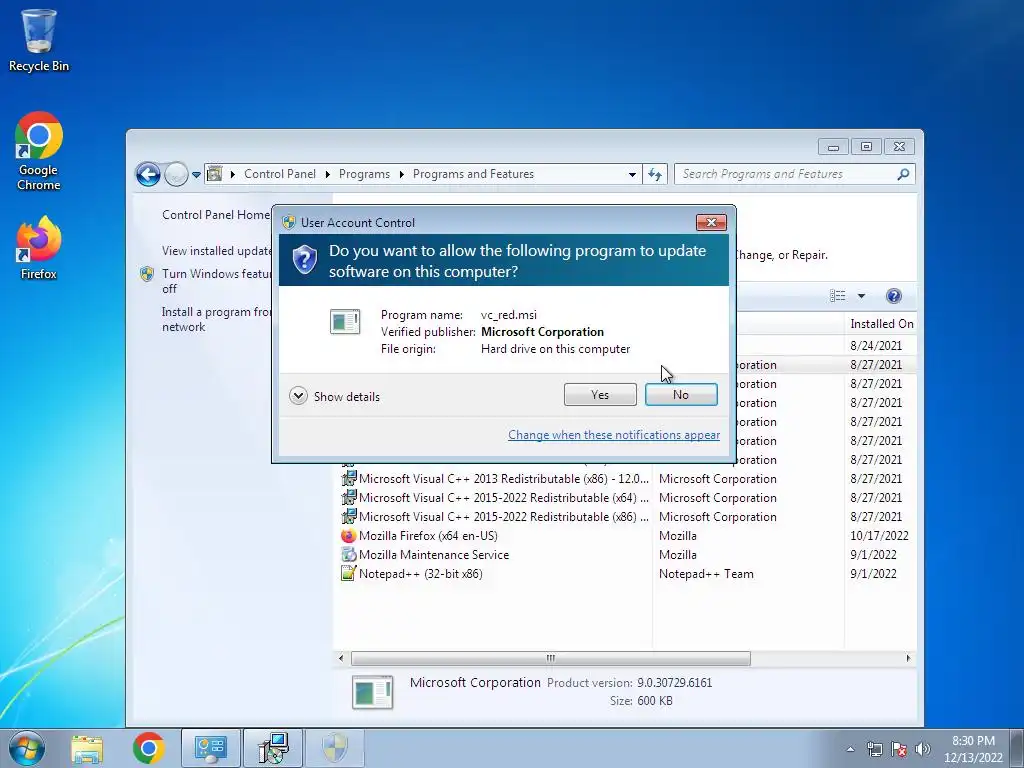Screen dimensions: 1024x768
Task: Open the Firefox desktop shortcut
Action: pos(39,249)
